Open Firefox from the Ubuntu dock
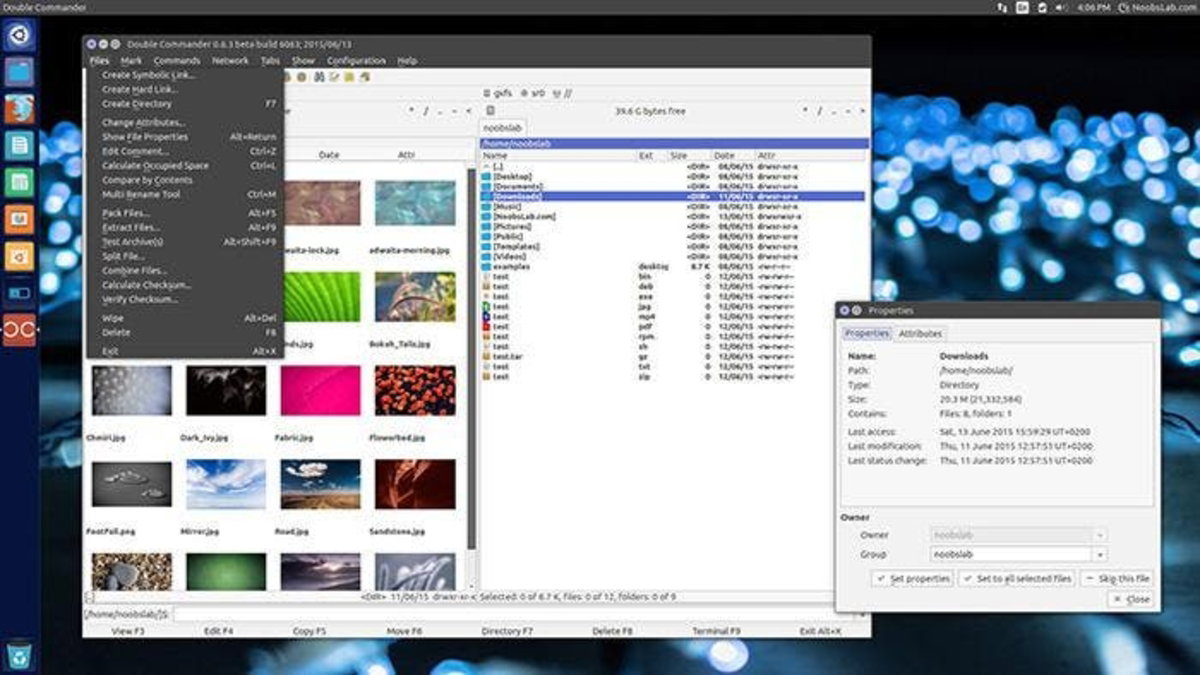Viewport: 1200px width, 675px height. 19,109
